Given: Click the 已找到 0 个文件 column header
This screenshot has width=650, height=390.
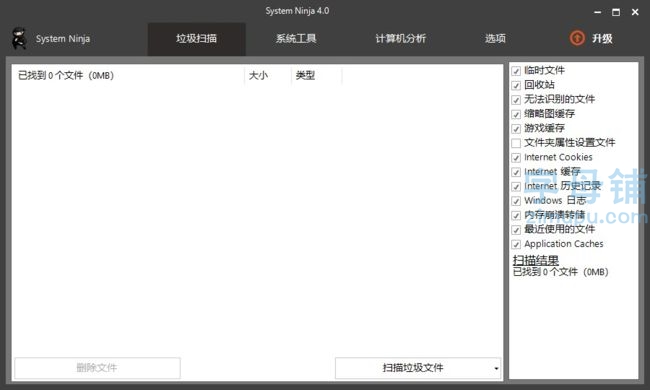Looking at the screenshot, I should coord(128,75).
